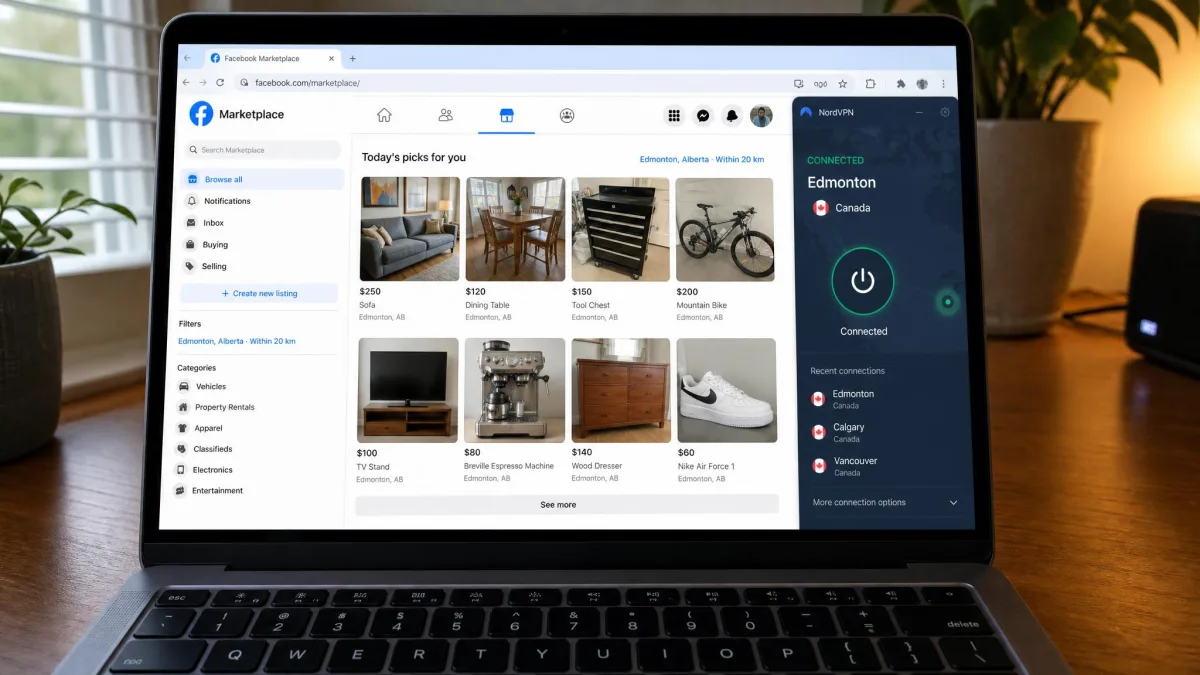Click the location link beside Today's picks

[x=702, y=160]
